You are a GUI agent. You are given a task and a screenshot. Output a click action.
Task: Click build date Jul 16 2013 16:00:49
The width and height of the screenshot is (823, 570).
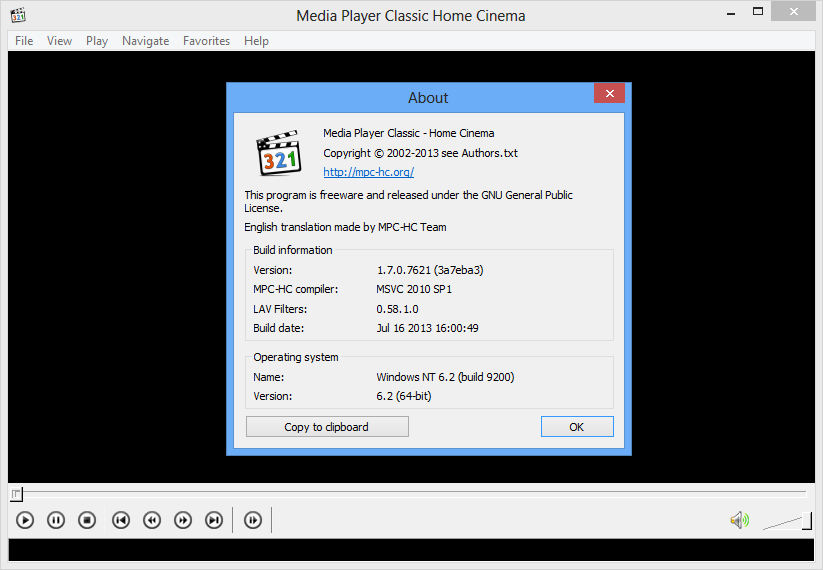427,328
